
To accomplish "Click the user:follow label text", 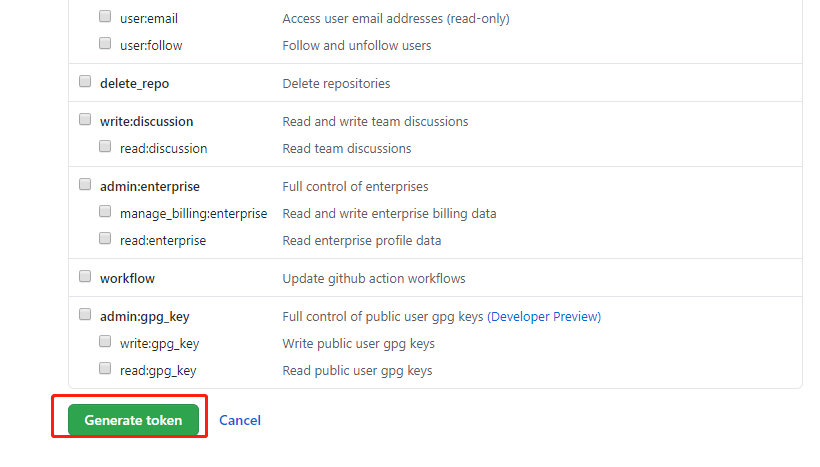I will point(151,45).
